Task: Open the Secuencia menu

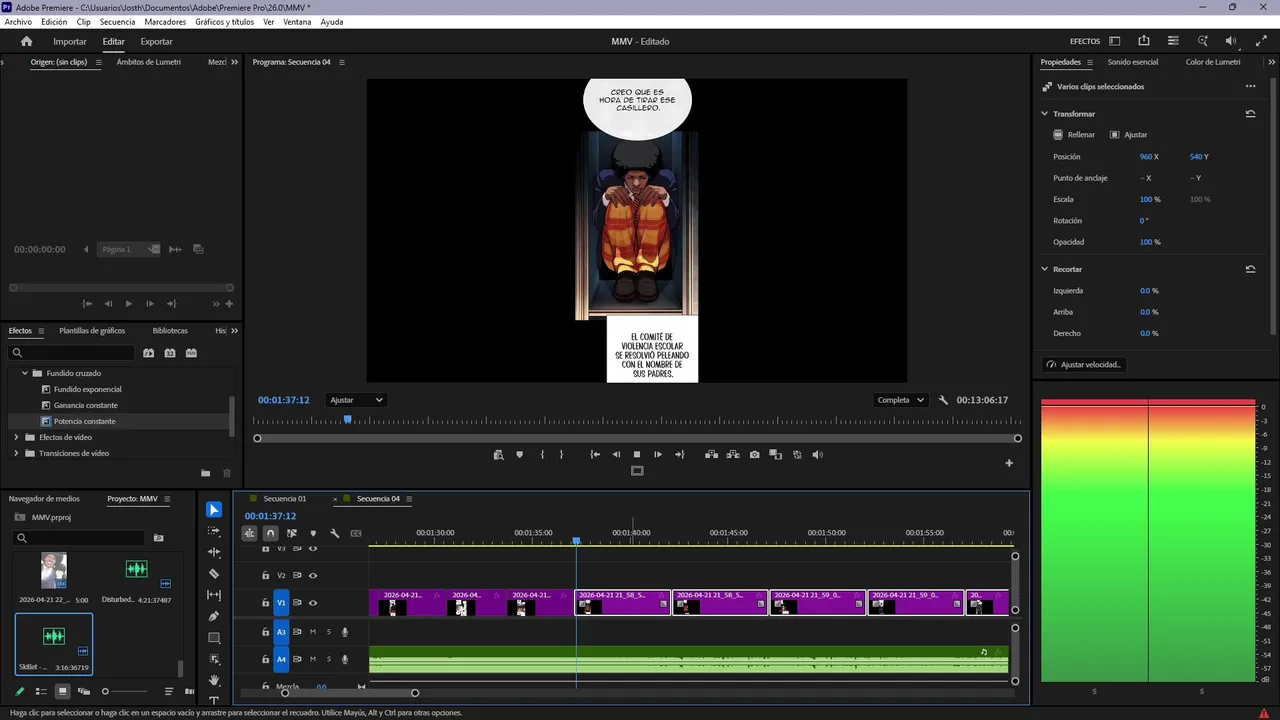Action: [117, 22]
